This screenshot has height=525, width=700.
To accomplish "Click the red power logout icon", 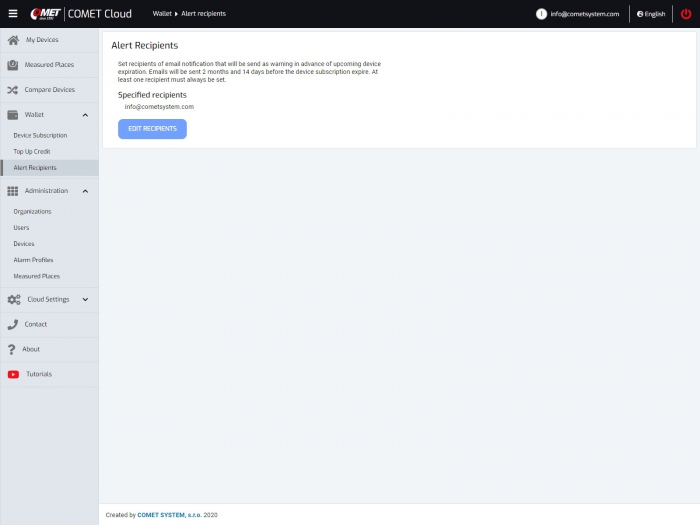I will [x=685, y=14].
